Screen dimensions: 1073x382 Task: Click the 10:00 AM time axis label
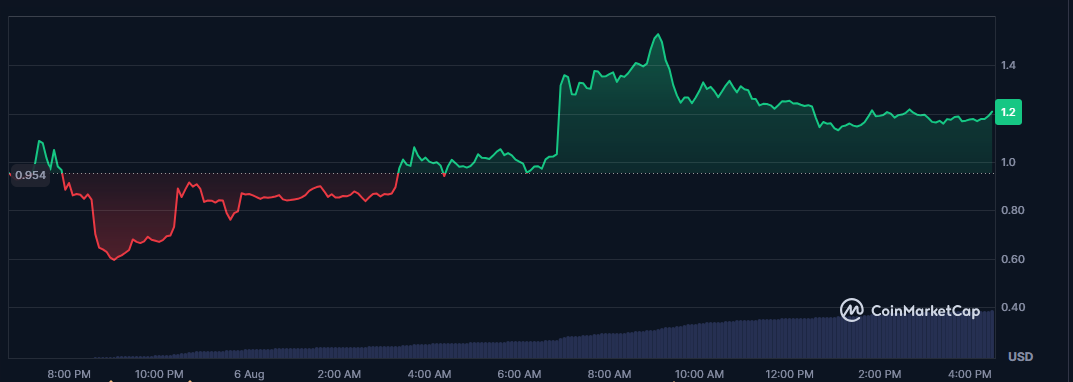tap(699, 374)
